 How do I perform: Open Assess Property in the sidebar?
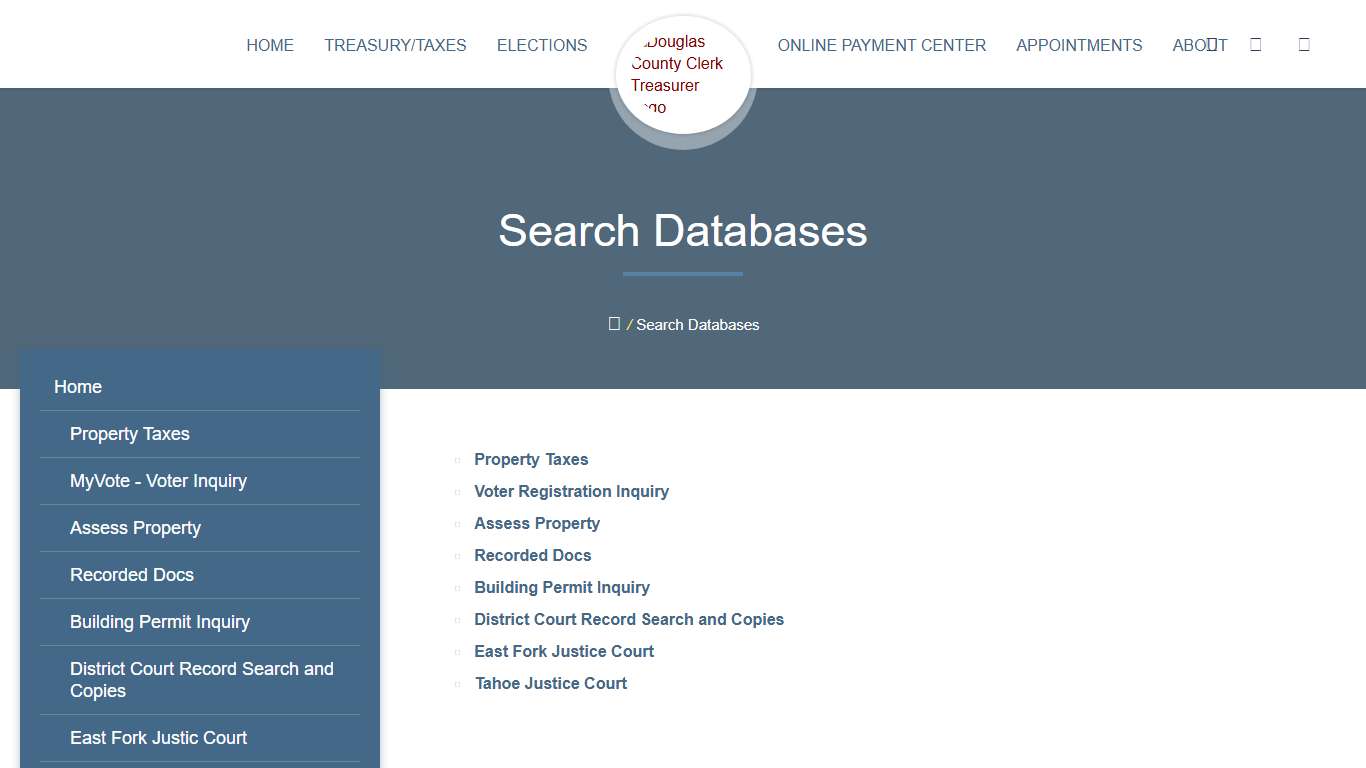coord(135,528)
